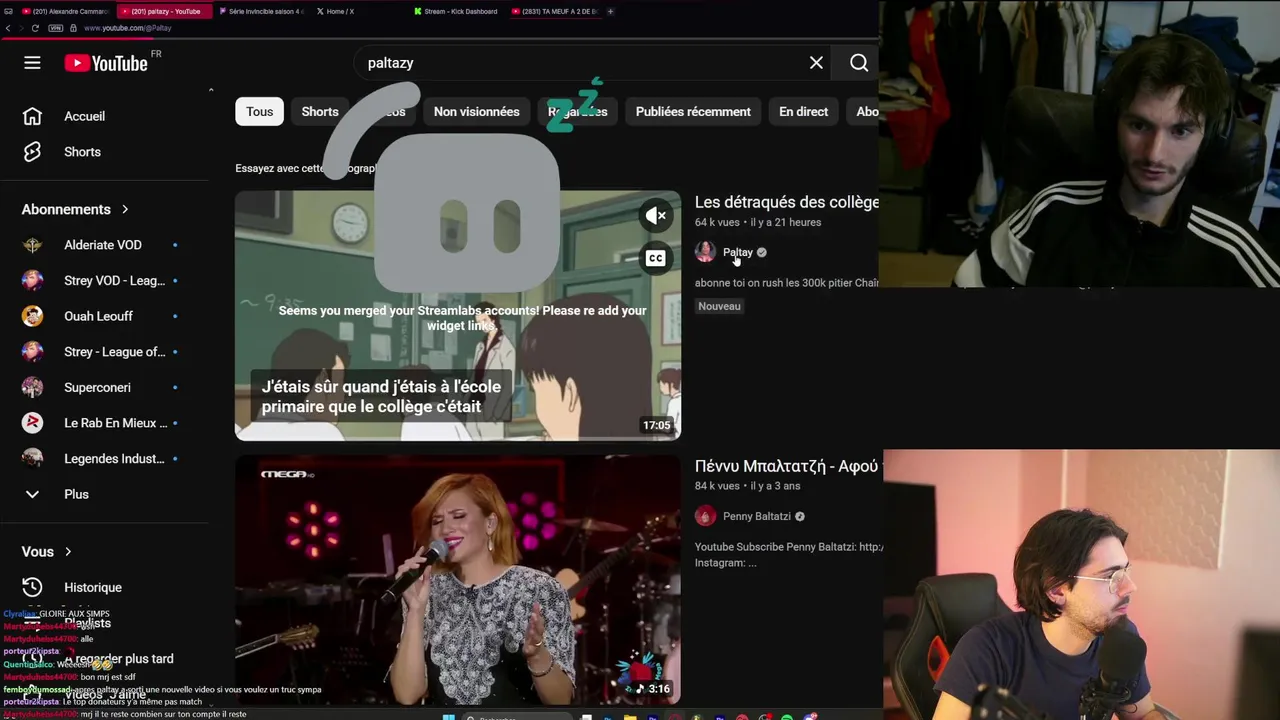Click the Accueil label in sidebar
Screen dimensions: 1280x720
(x=84, y=116)
